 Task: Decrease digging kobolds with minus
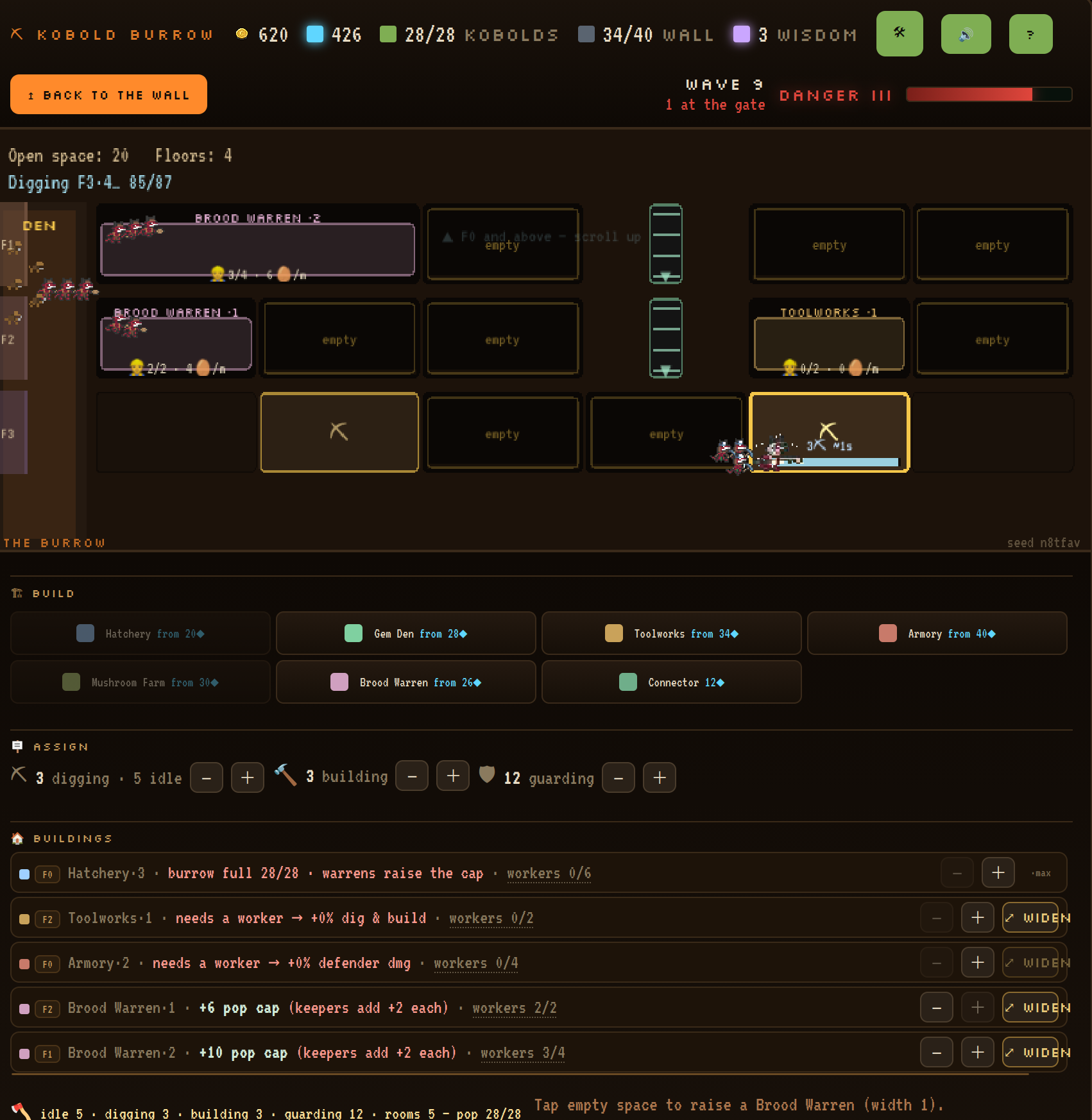tap(207, 777)
